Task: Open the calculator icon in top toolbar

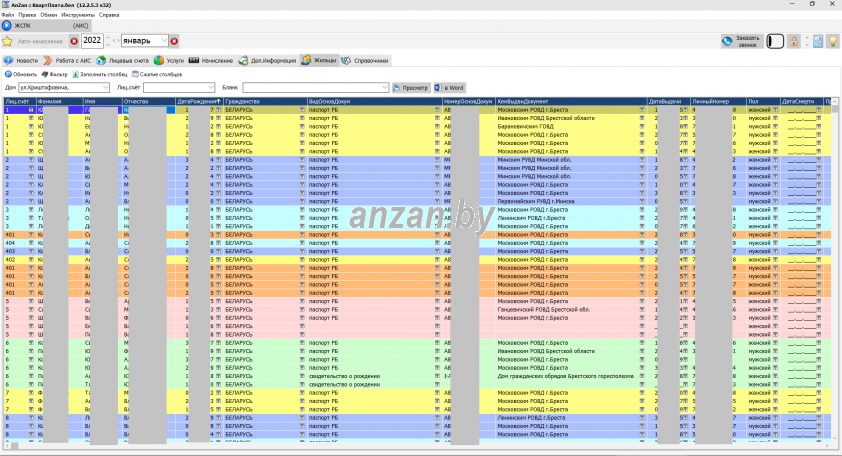Action: (x=817, y=41)
